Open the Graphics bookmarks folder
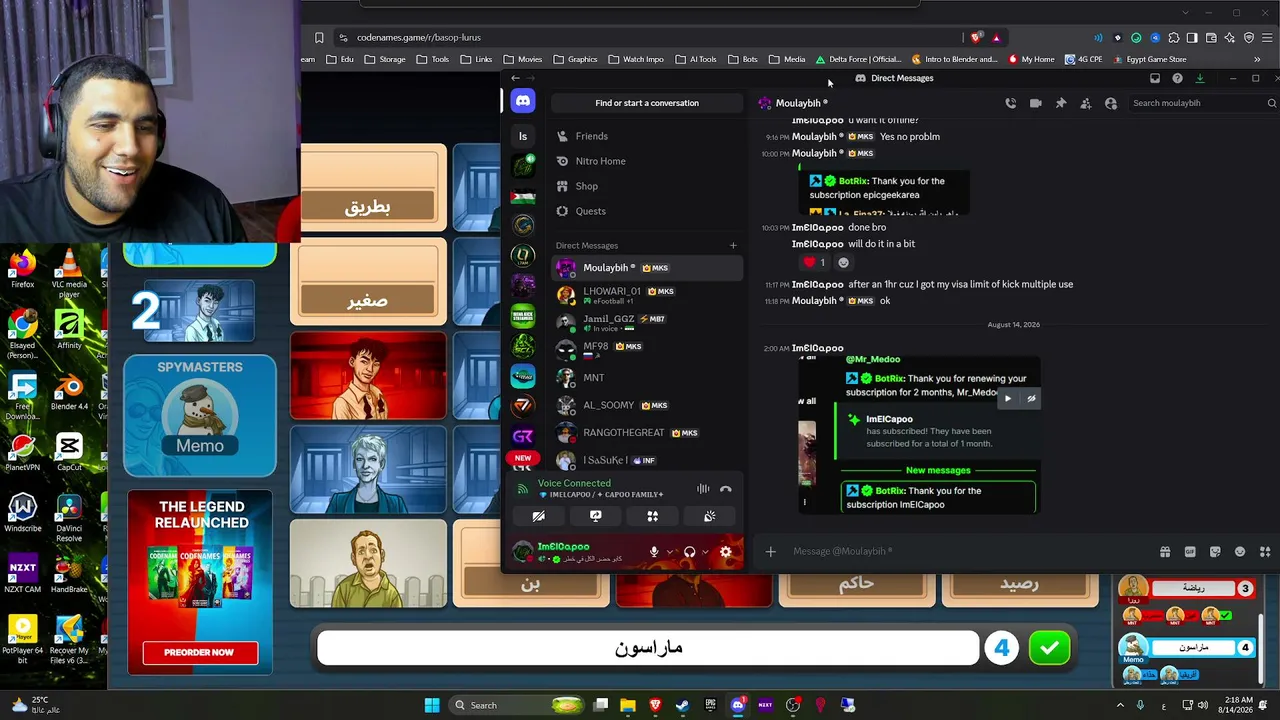 coord(575,59)
